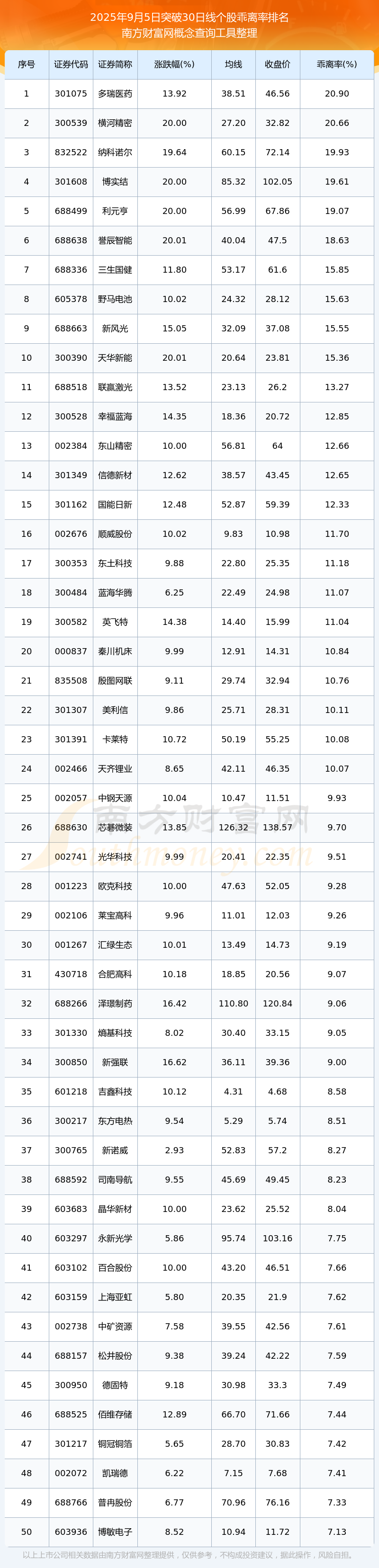The width and height of the screenshot is (379, 1568).
Task: Select stock name 天齐锂业
Action: 115,769
